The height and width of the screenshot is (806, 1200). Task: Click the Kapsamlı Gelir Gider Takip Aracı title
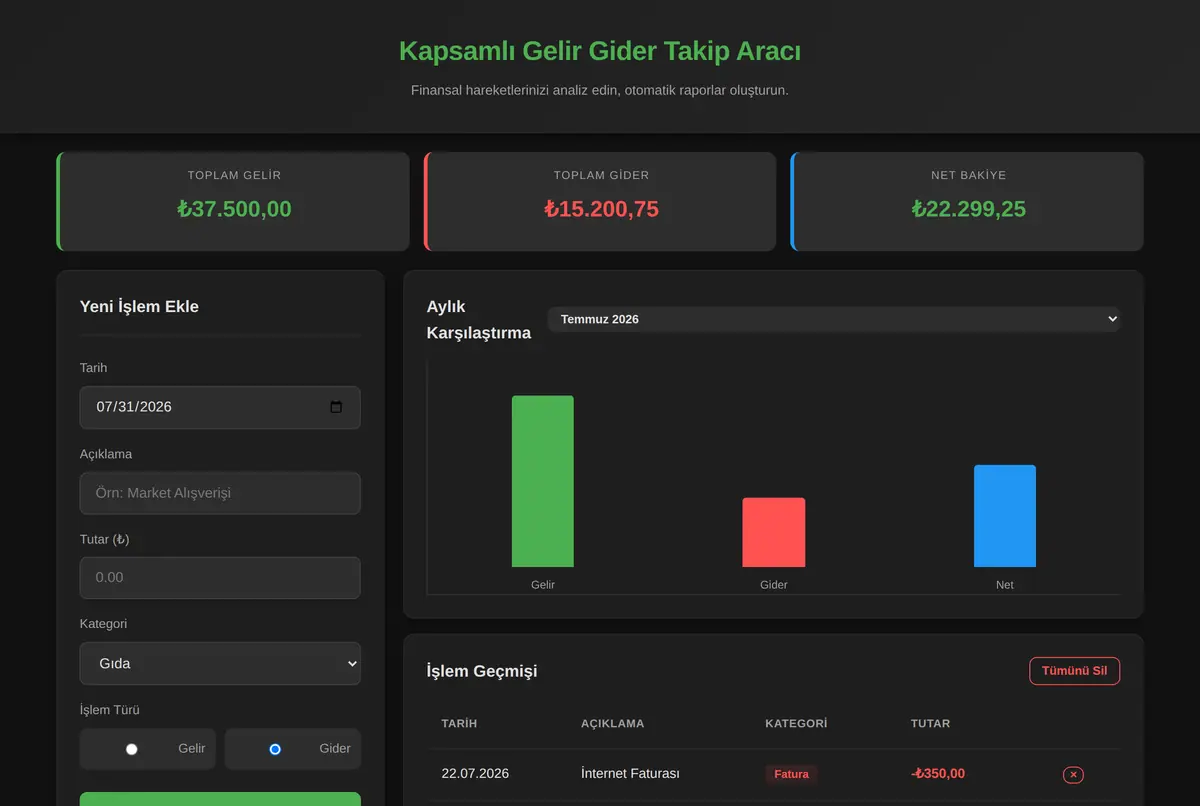tap(600, 51)
